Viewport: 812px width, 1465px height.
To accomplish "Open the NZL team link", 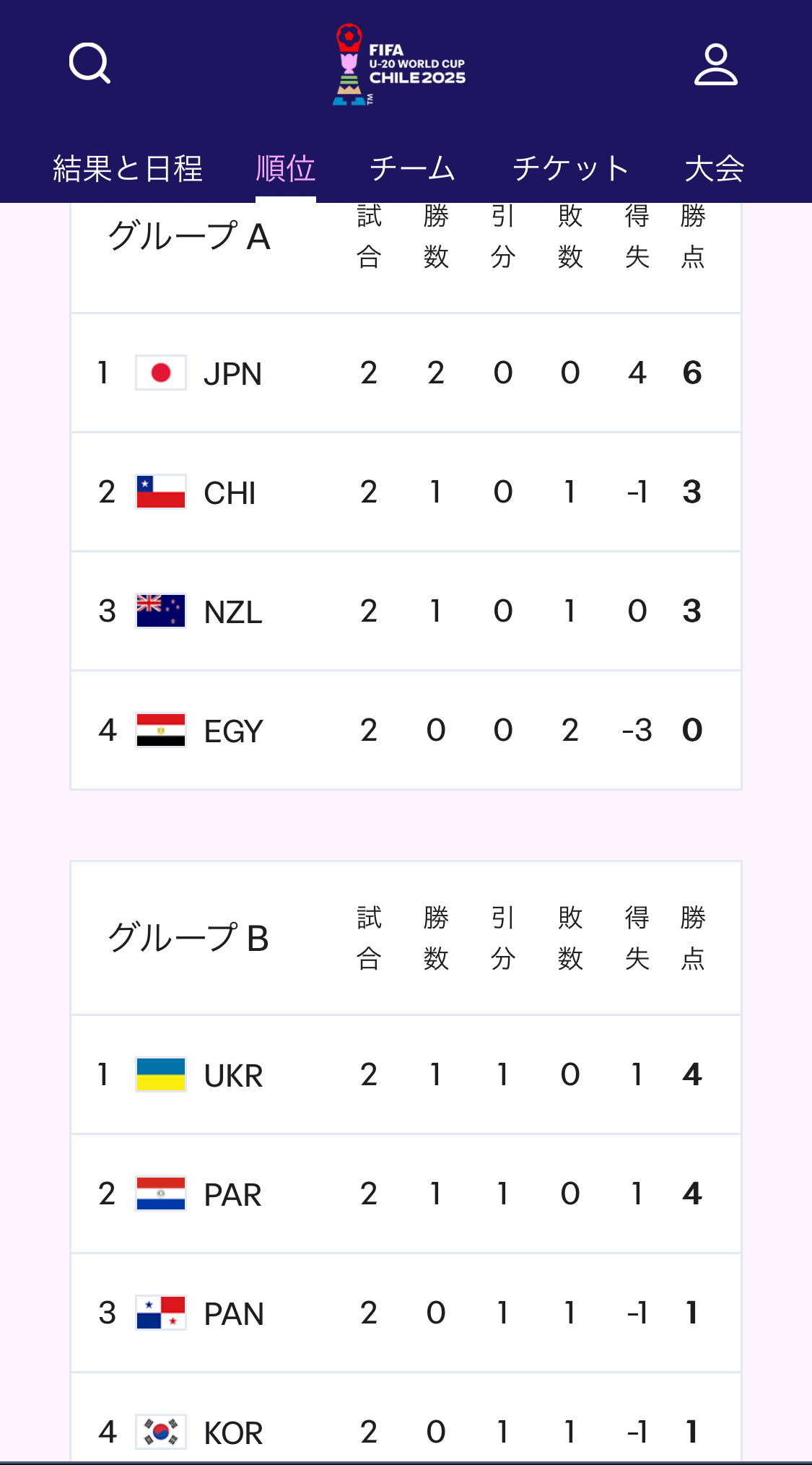I will pyautogui.click(x=233, y=612).
